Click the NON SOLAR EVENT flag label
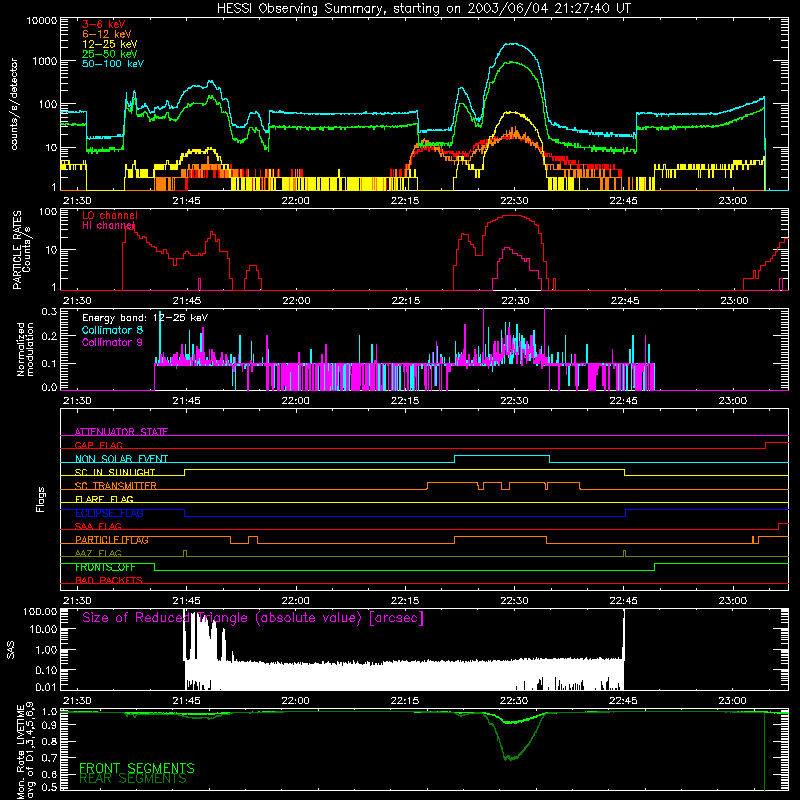This screenshot has height=800, width=800. coord(121,459)
